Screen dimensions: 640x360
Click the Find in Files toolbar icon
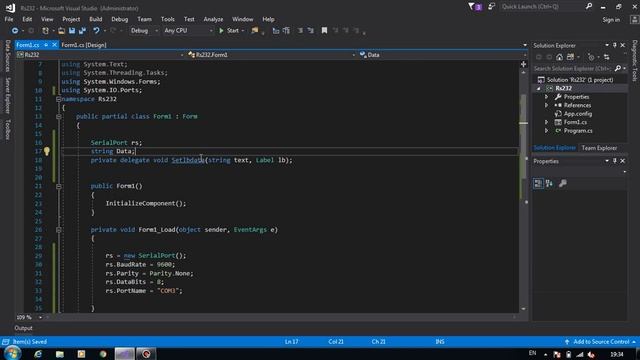(x=255, y=31)
